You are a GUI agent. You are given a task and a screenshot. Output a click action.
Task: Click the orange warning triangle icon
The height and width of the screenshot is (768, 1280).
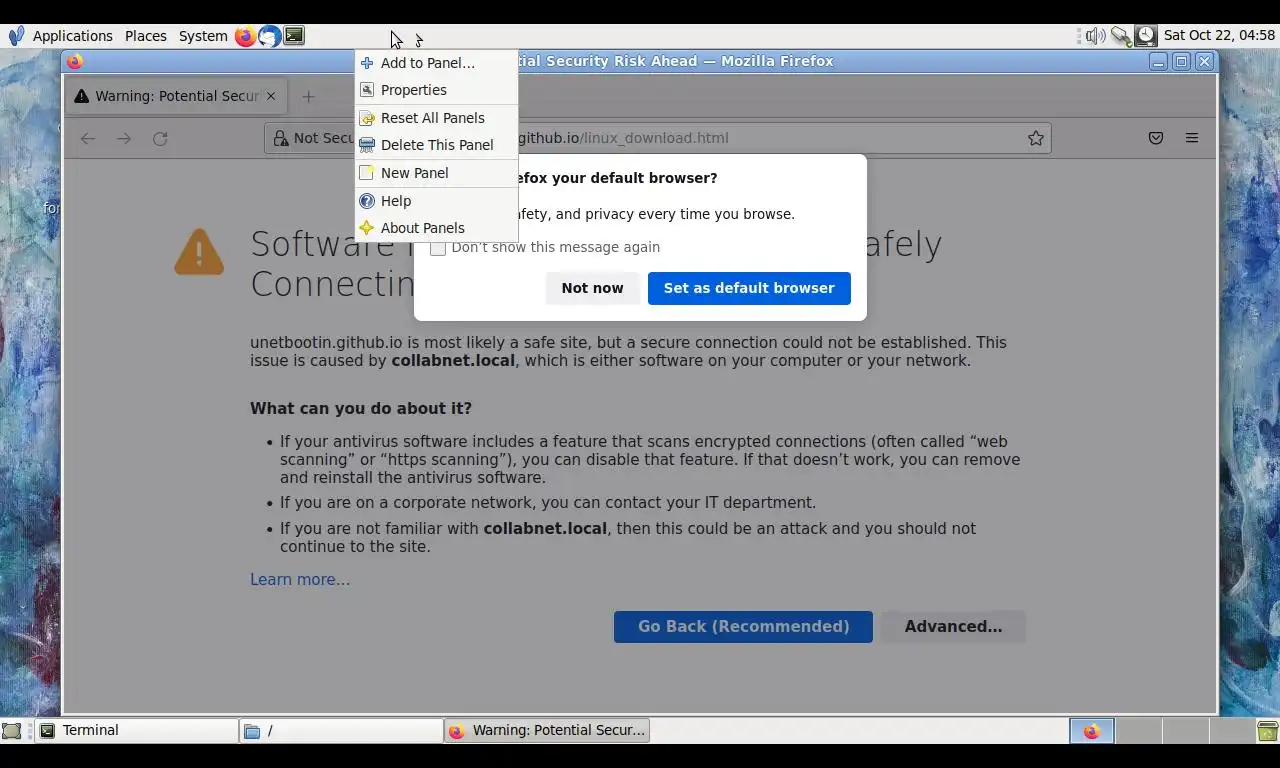(199, 251)
